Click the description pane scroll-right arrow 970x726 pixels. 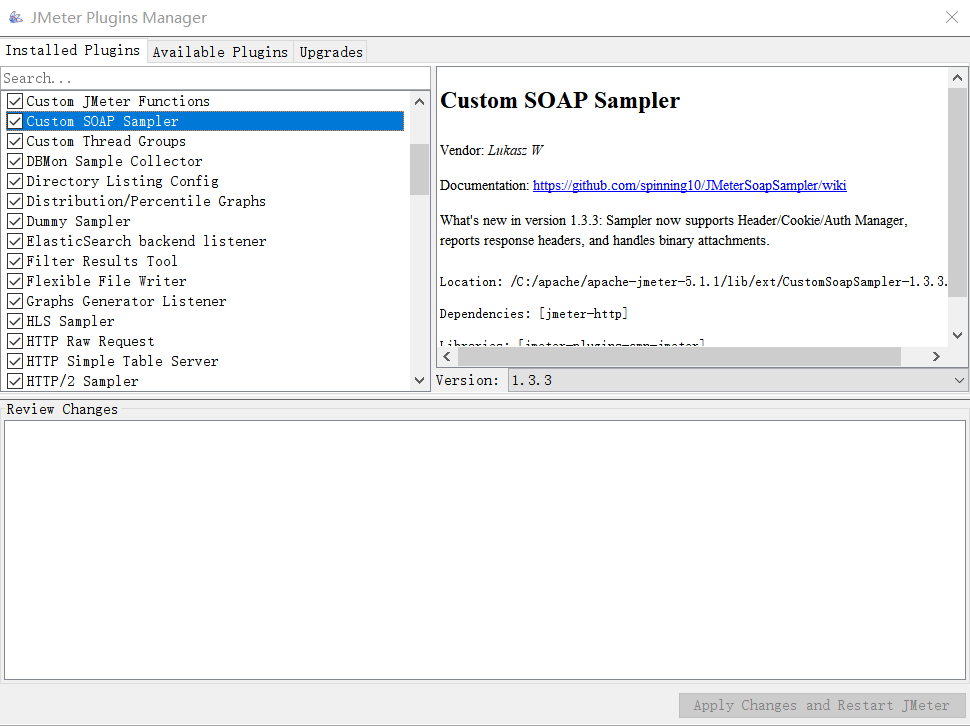point(936,356)
